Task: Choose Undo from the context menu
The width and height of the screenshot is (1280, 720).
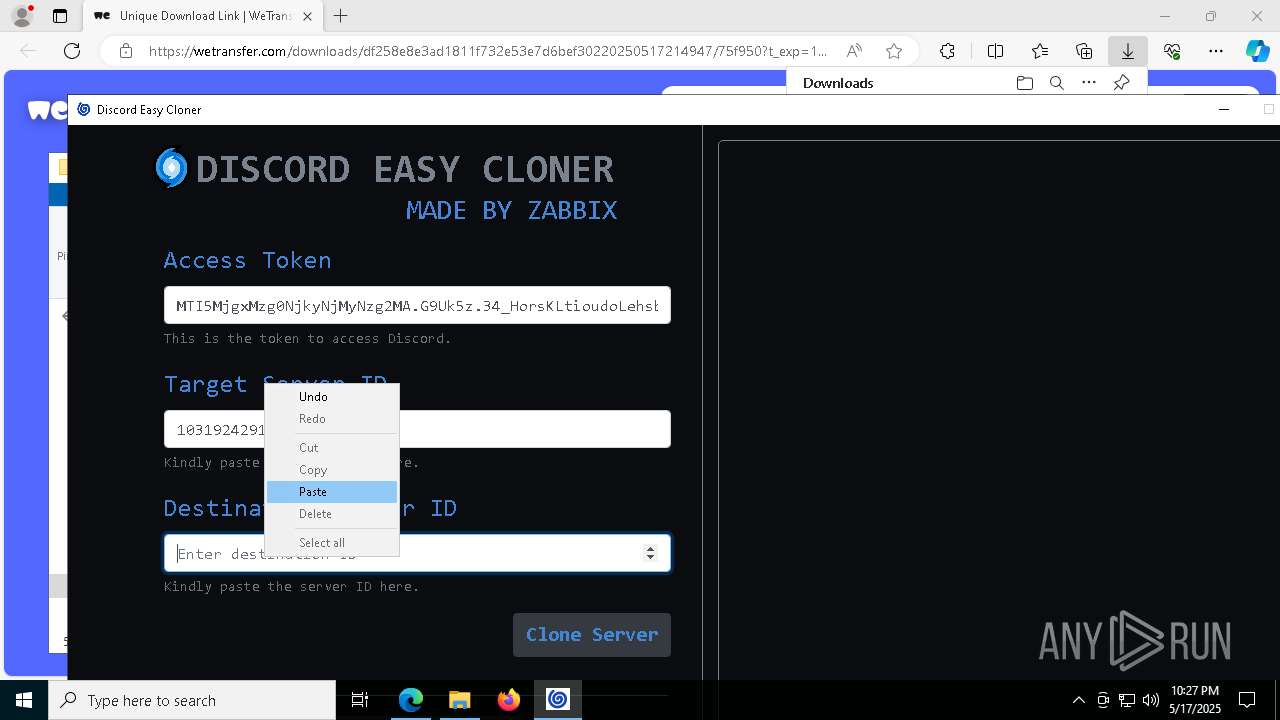Action: [332, 397]
